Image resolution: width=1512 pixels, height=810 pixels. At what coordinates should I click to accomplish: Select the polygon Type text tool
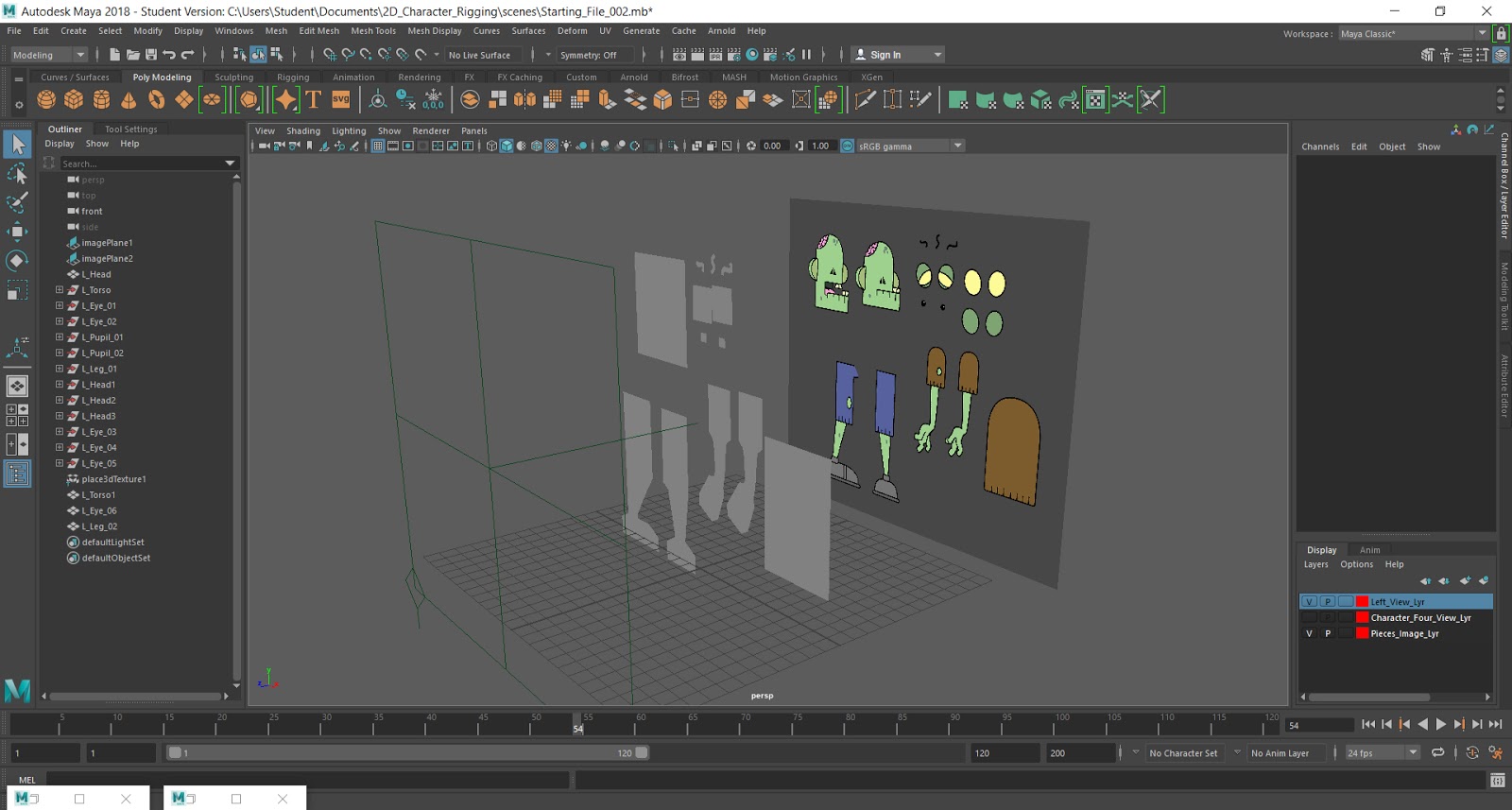(x=314, y=99)
